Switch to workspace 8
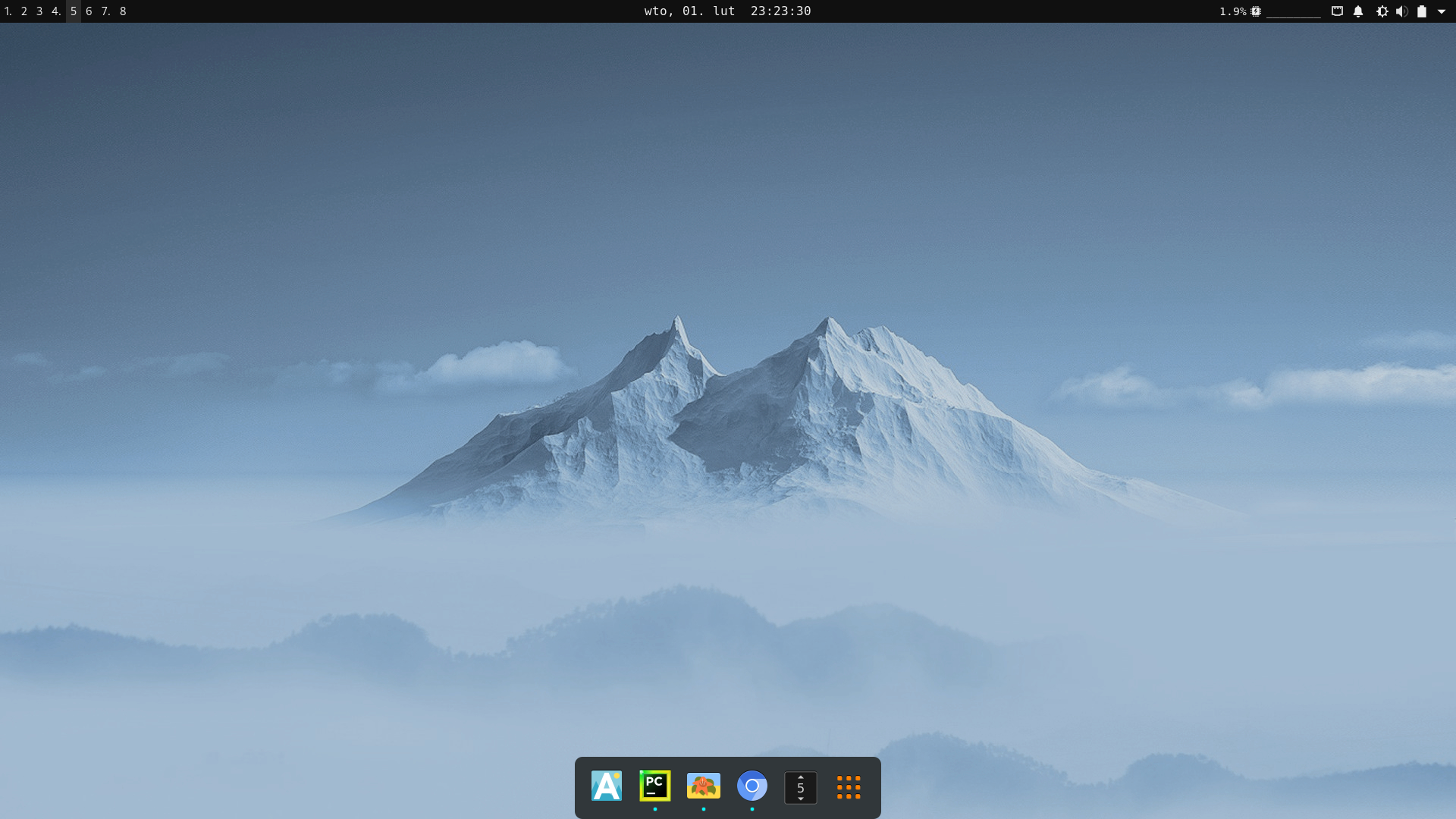Image resolution: width=1456 pixels, height=819 pixels. [123, 11]
